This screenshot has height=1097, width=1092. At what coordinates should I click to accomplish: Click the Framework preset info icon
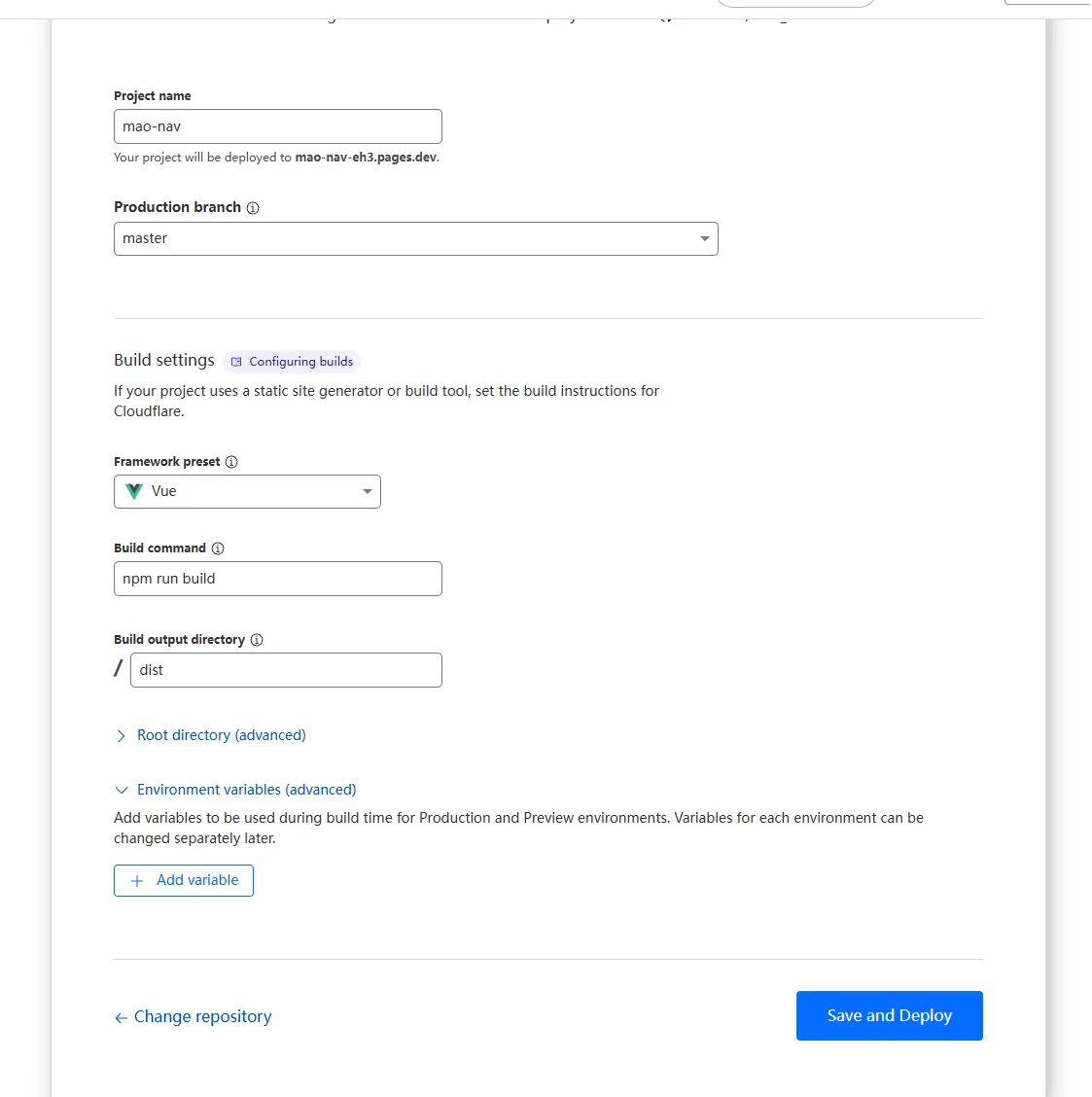(231, 462)
